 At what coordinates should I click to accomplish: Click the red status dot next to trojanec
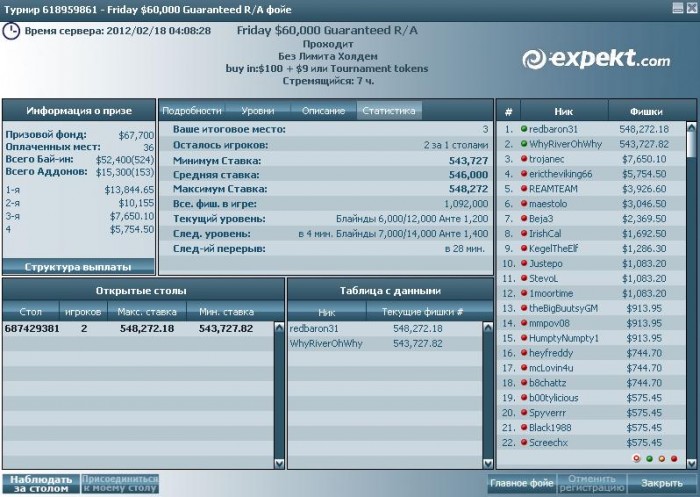tap(524, 159)
